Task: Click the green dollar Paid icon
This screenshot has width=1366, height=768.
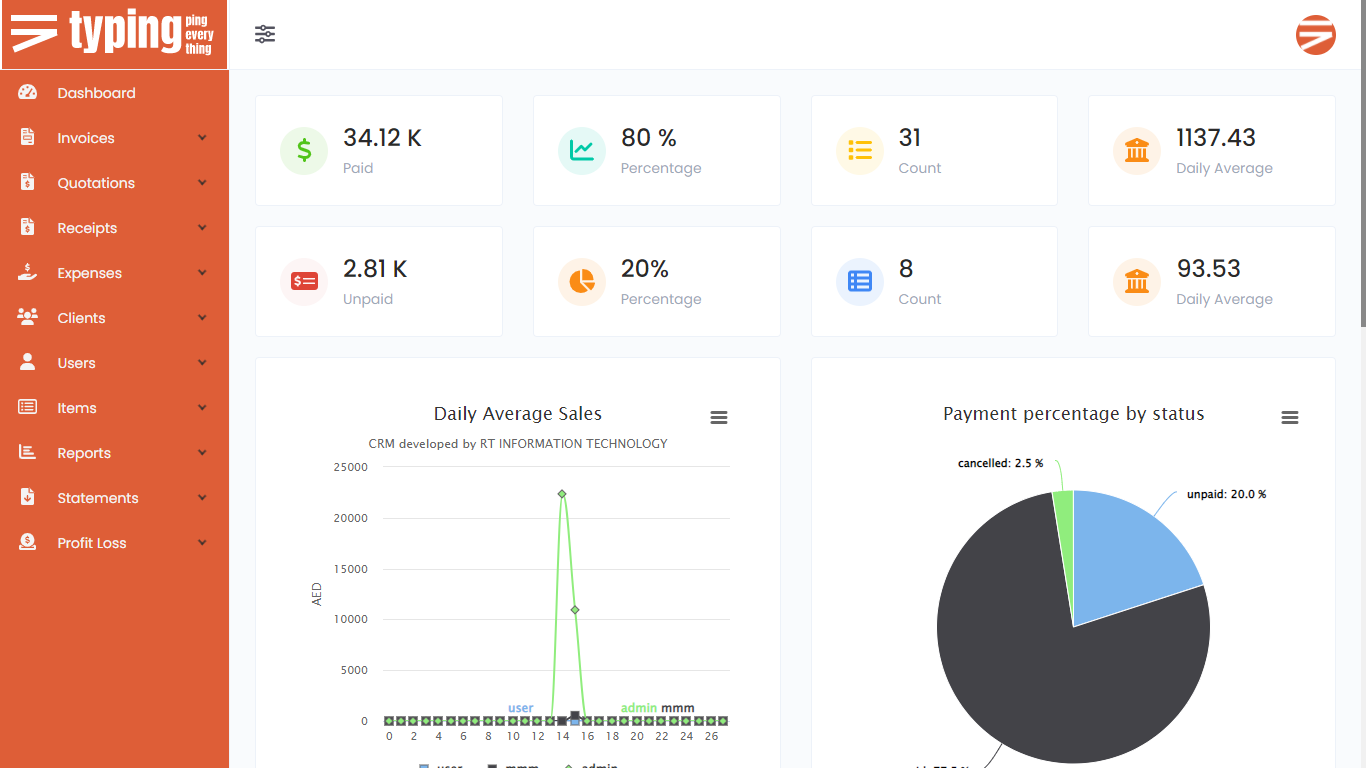Action: [304, 151]
